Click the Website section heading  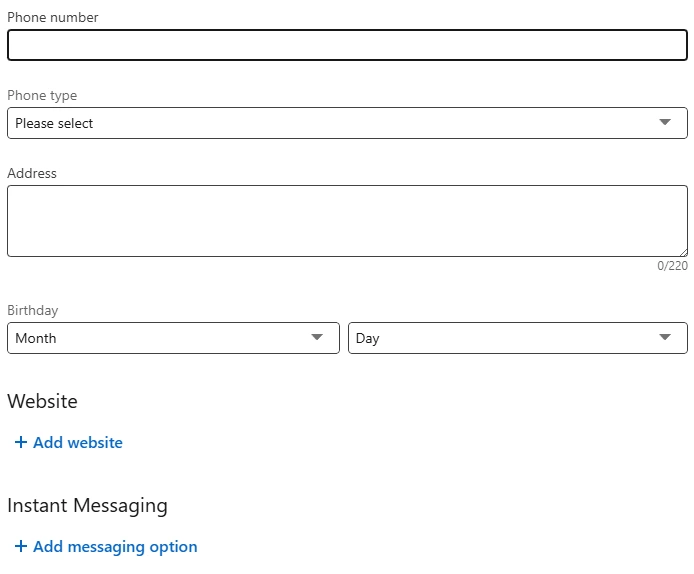(x=42, y=401)
